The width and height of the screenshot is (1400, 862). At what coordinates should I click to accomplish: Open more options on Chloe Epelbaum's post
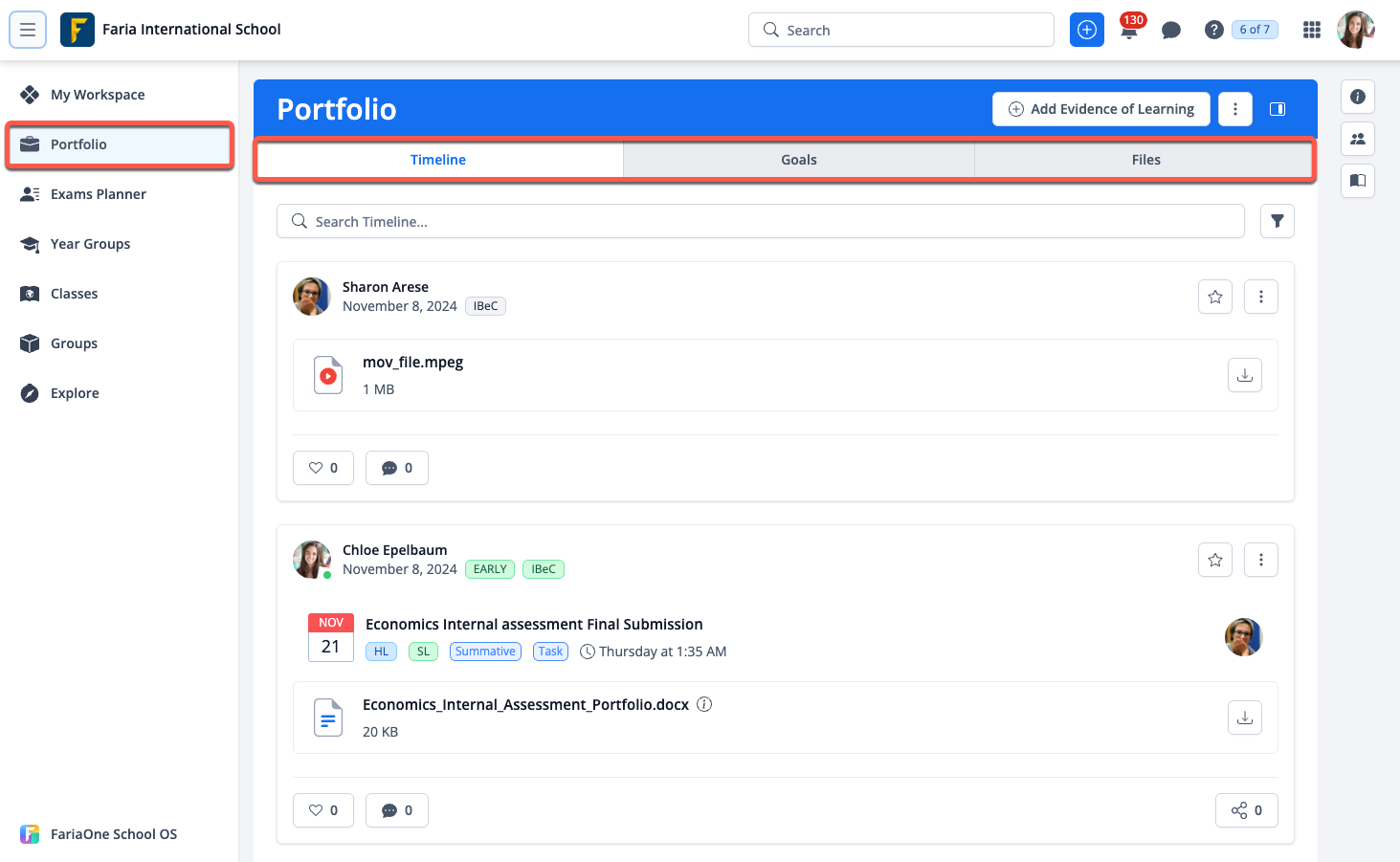1260,561
